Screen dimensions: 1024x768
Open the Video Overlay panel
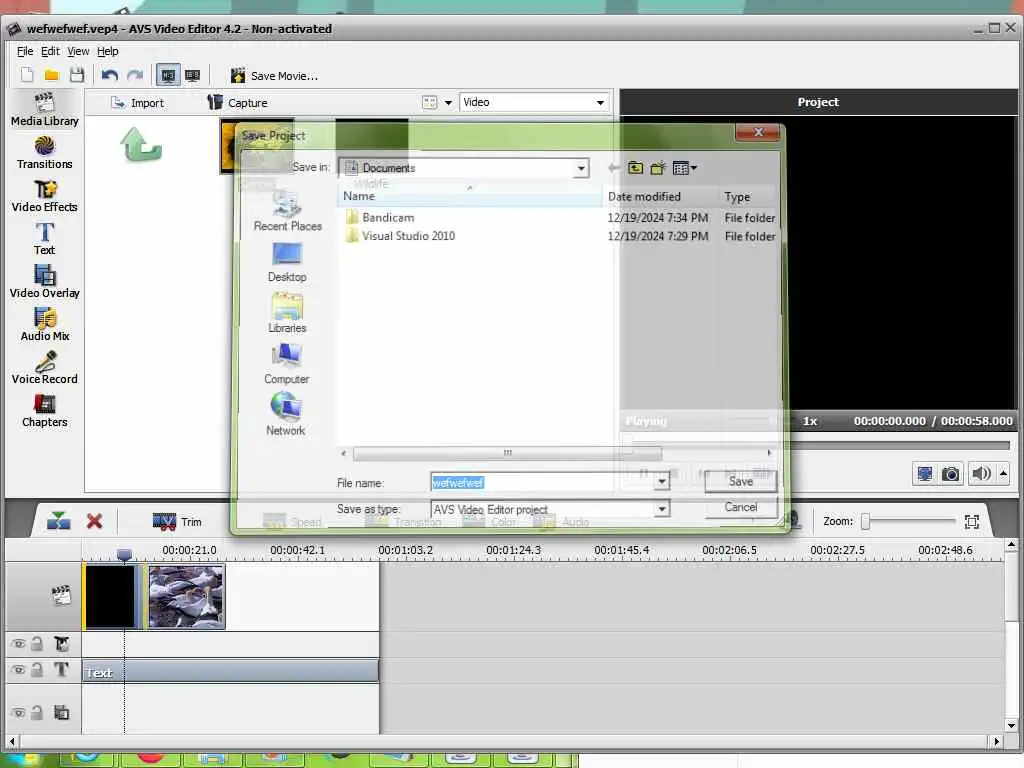pos(44,282)
